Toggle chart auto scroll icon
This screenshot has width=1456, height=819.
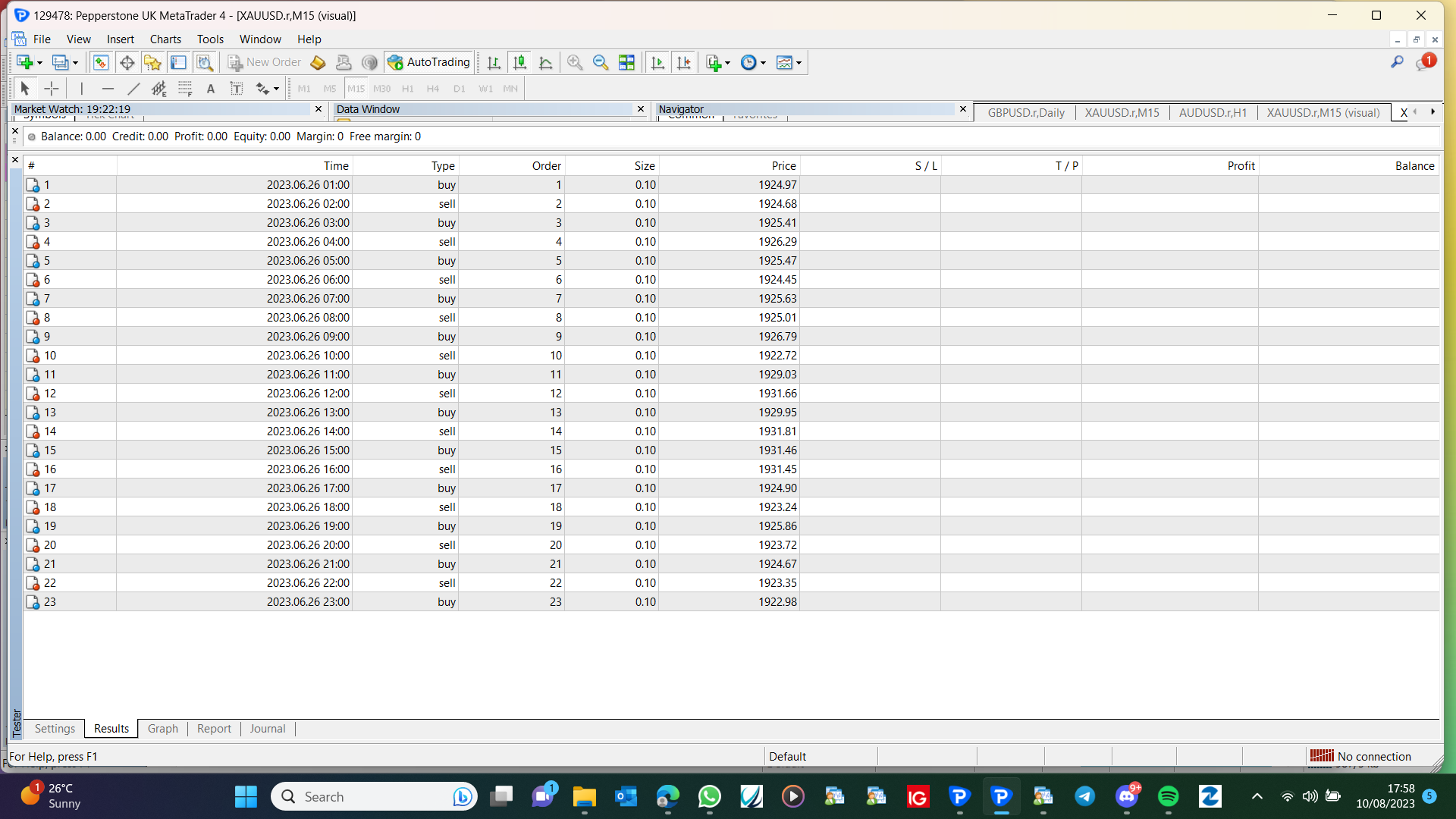click(657, 63)
